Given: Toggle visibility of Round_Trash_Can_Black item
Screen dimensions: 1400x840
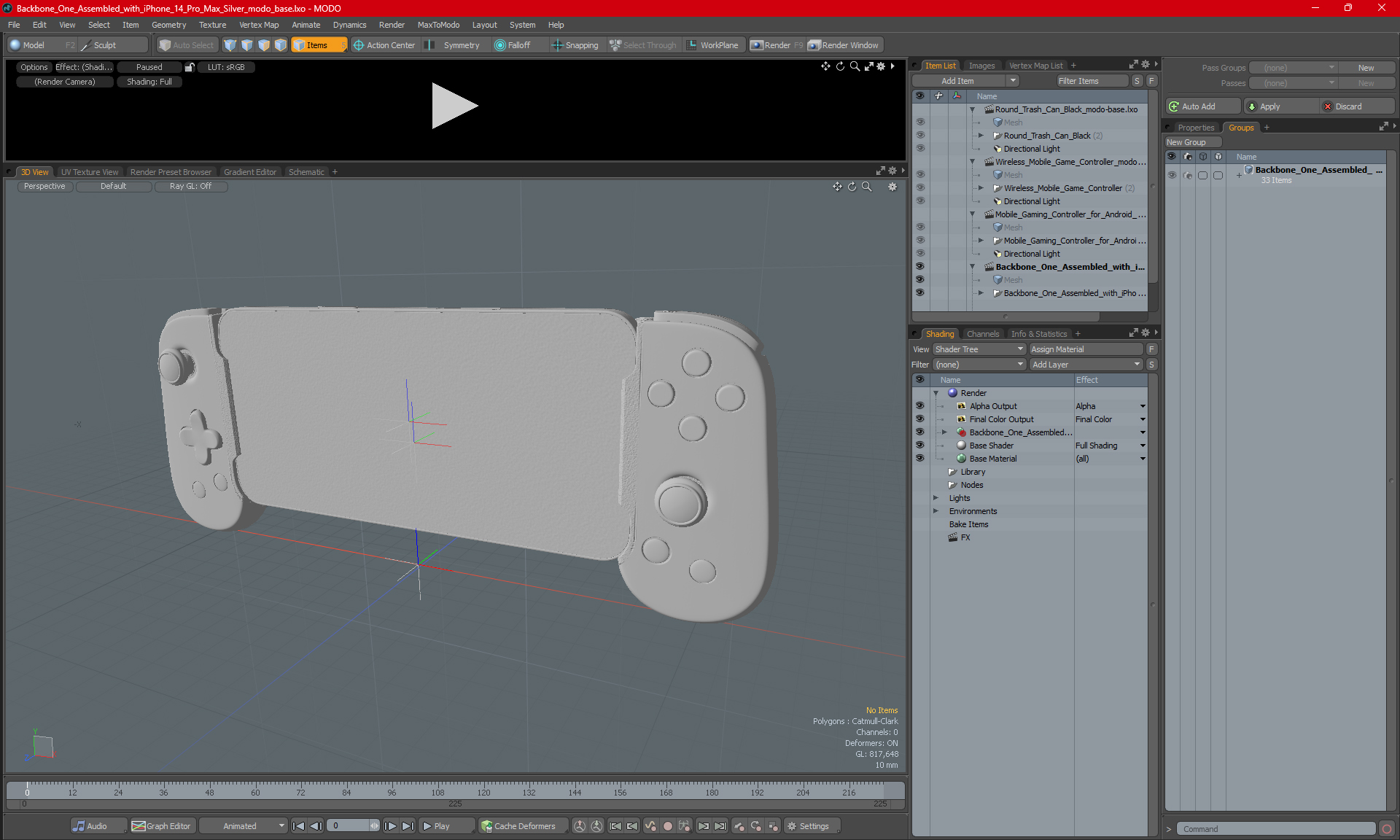Looking at the screenshot, I should [920, 136].
